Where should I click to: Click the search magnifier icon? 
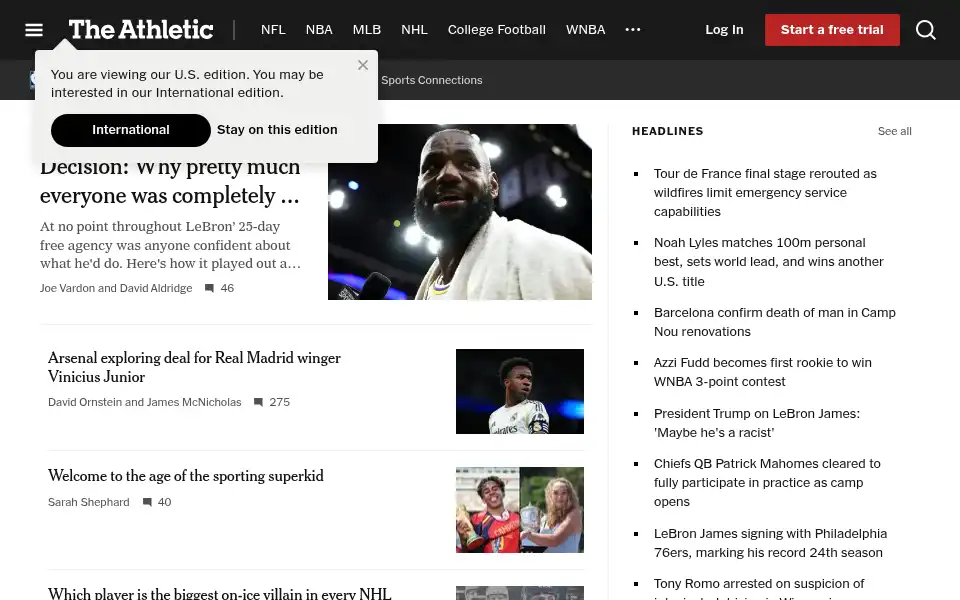click(925, 29)
